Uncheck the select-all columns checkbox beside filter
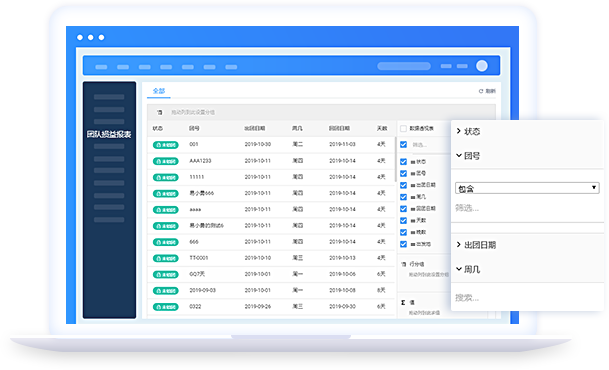The width and height of the screenshot is (609, 370). pos(404,144)
